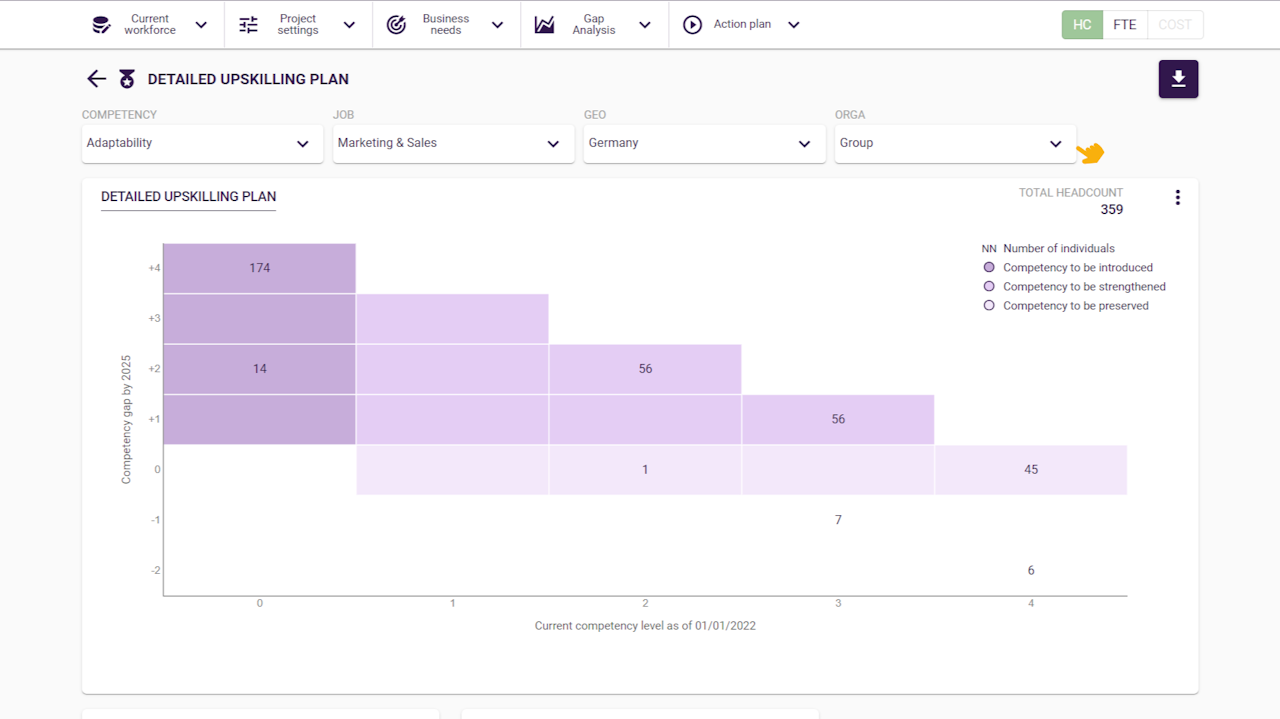Click the Business needs target icon
The width and height of the screenshot is (1280, 719).
pos(396,25)
